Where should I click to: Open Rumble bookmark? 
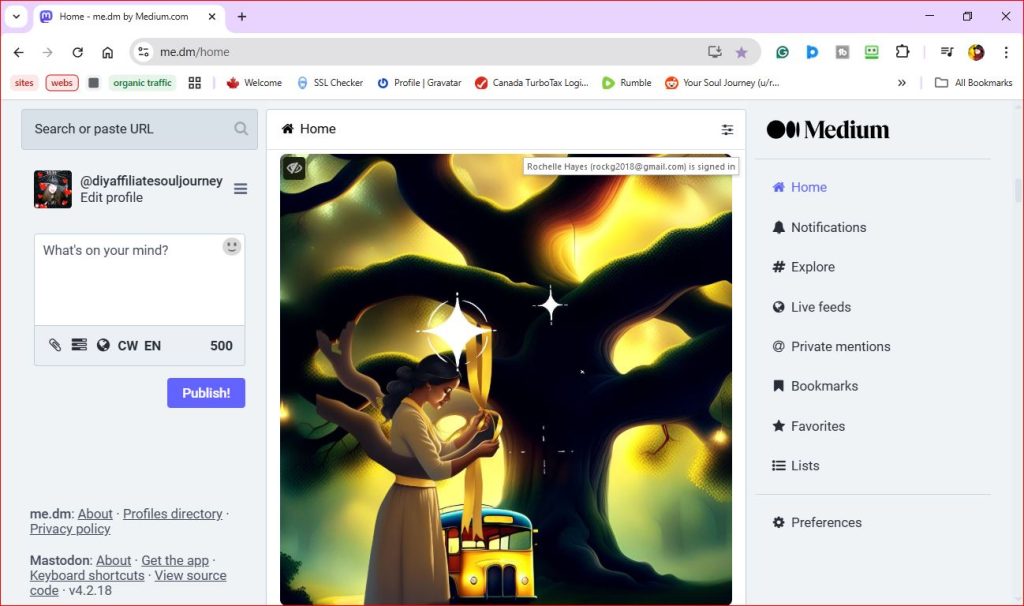627,83
